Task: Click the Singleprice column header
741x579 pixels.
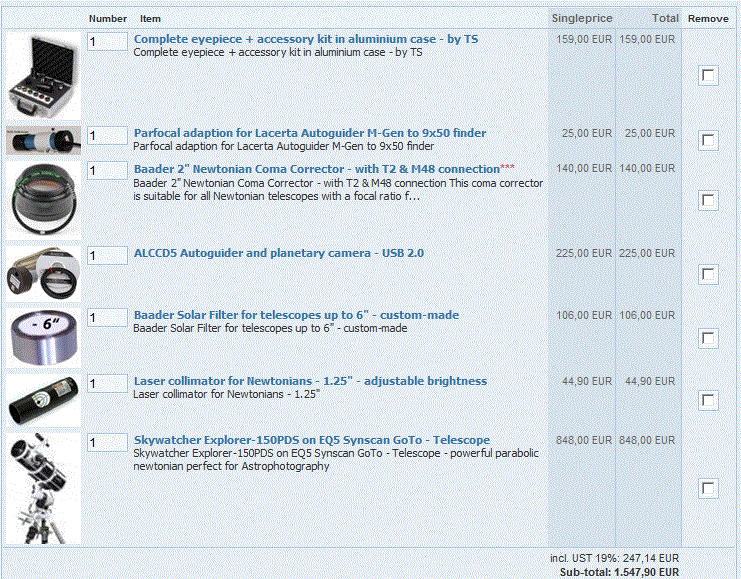Action: (x=582, y=18)
